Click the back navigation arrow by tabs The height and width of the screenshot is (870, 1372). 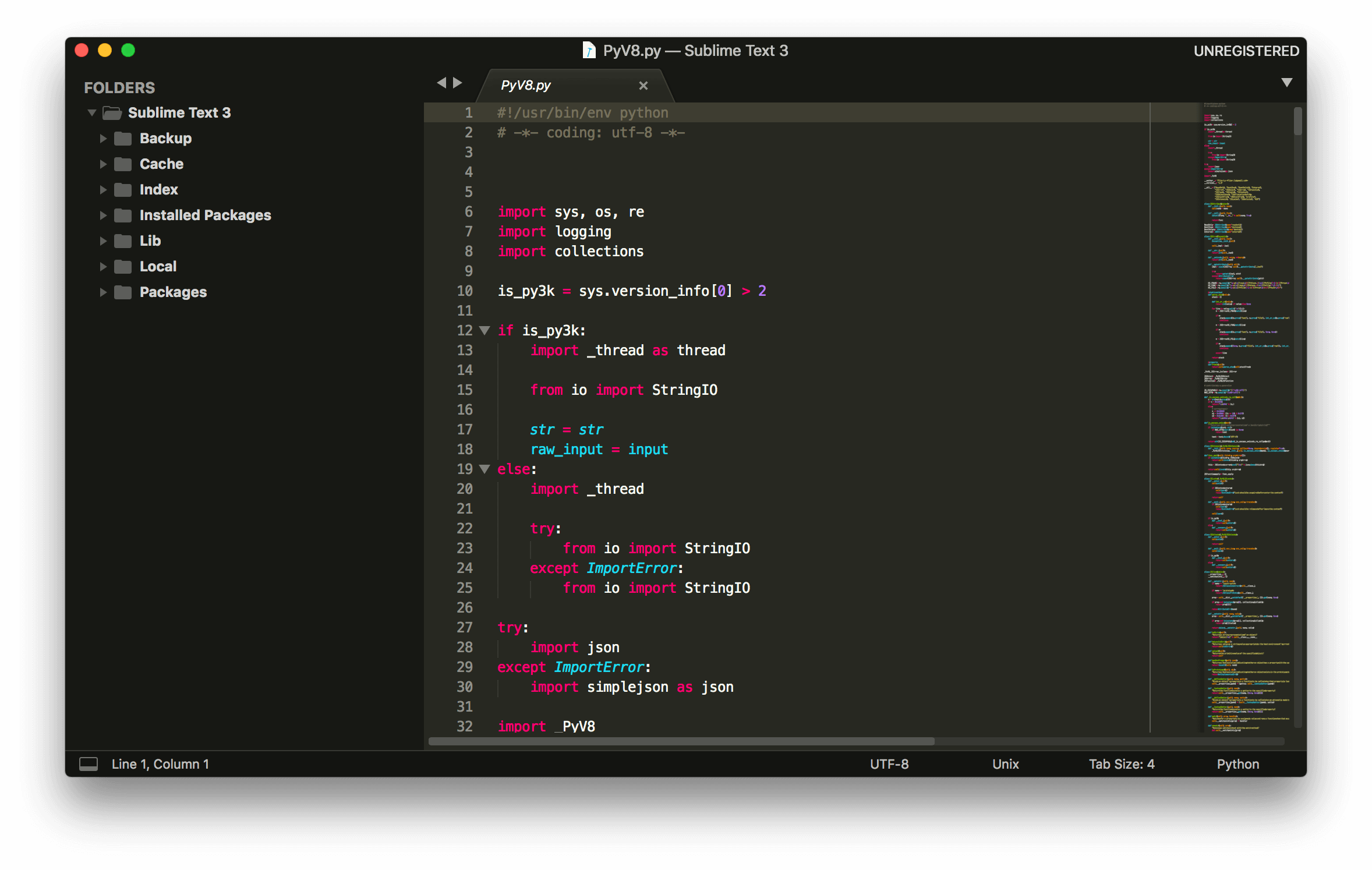pyautogui.click(x=441, y=83)
